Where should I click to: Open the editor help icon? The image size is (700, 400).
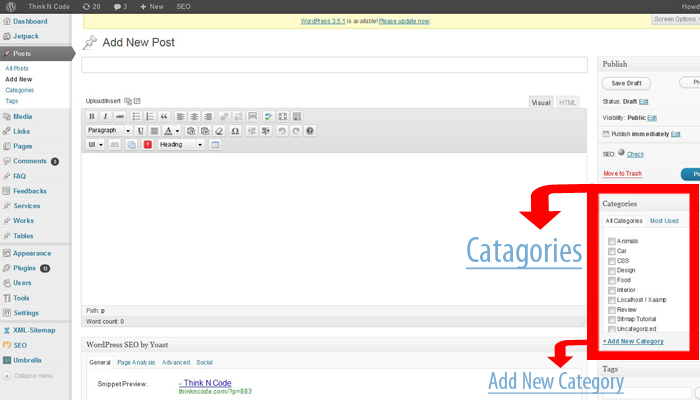coord(310,131)
